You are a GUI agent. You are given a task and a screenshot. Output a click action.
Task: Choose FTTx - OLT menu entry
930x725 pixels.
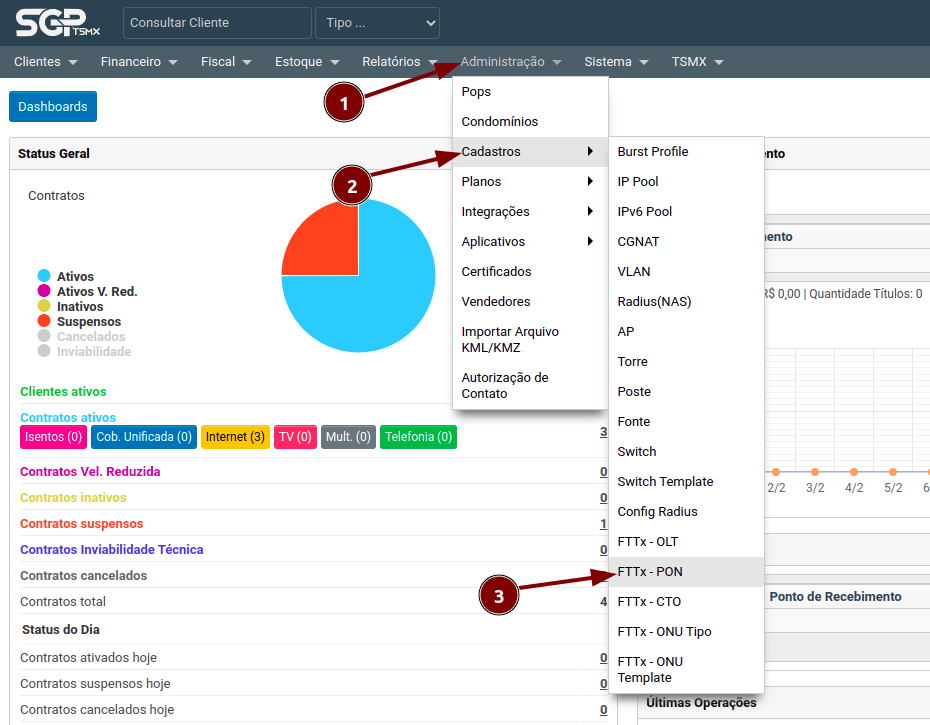pyautogui.click(x=648, y=542)
